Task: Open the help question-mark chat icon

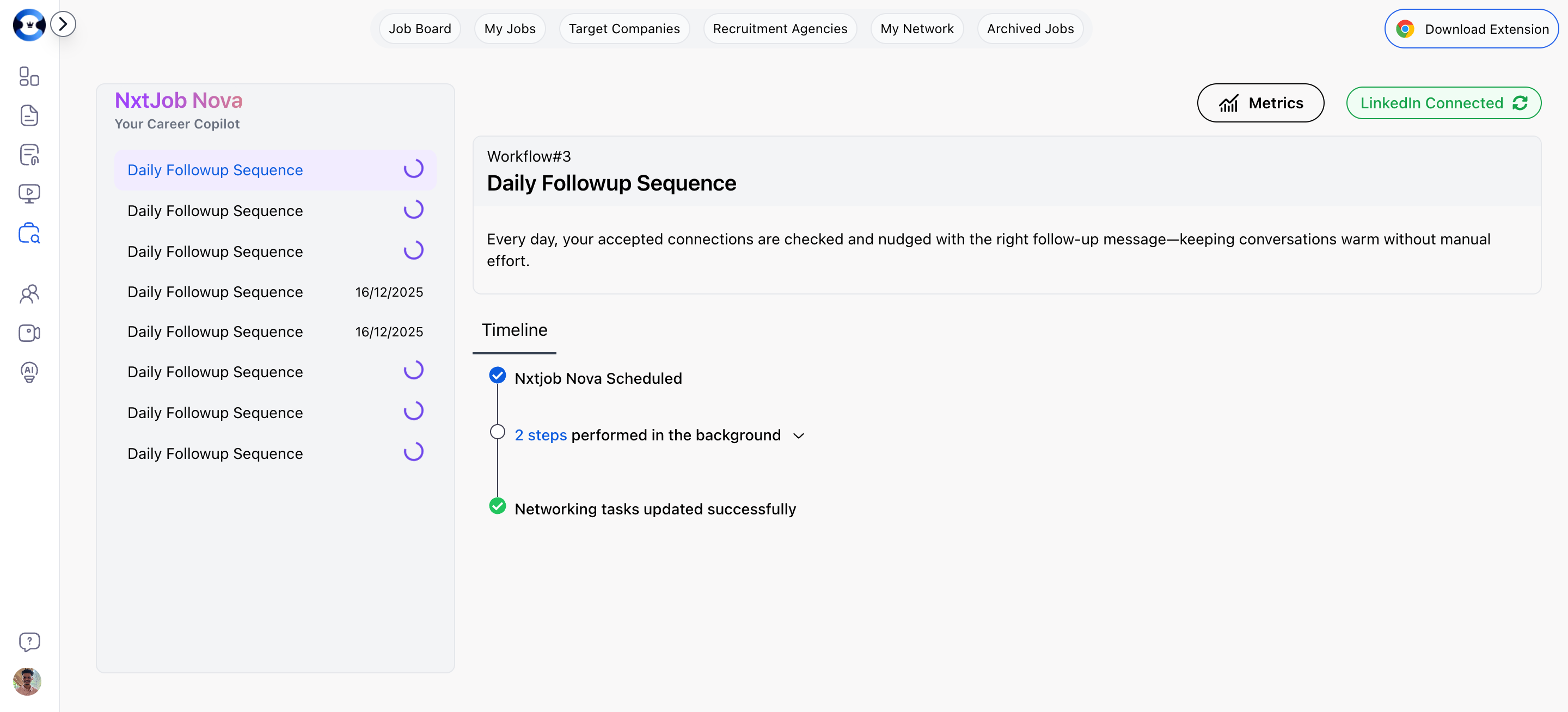Action: [x=29, y=641]
